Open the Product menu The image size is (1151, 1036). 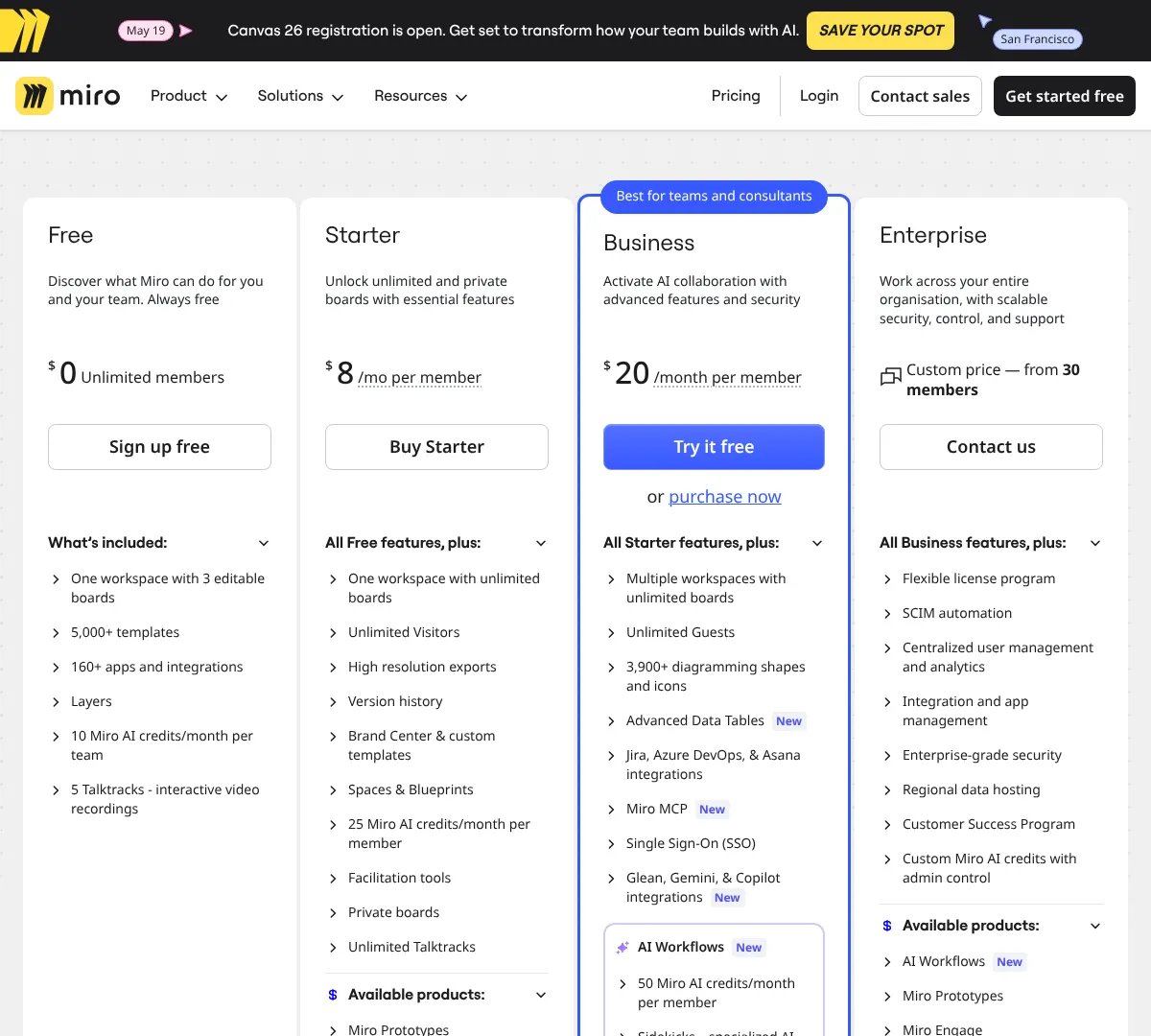(x=189, y=96)
